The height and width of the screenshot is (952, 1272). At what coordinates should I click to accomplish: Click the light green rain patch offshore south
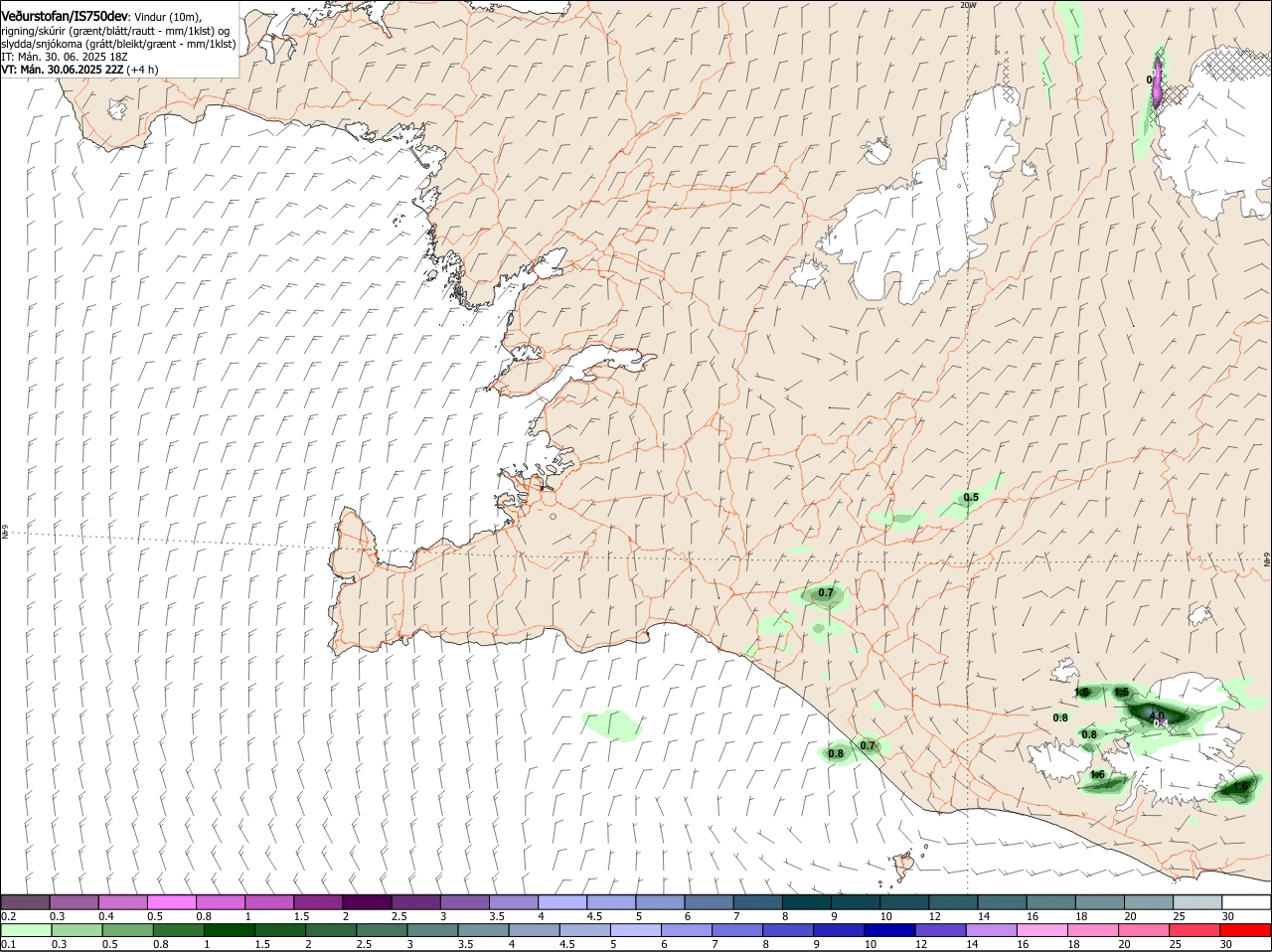click(612, 724)
